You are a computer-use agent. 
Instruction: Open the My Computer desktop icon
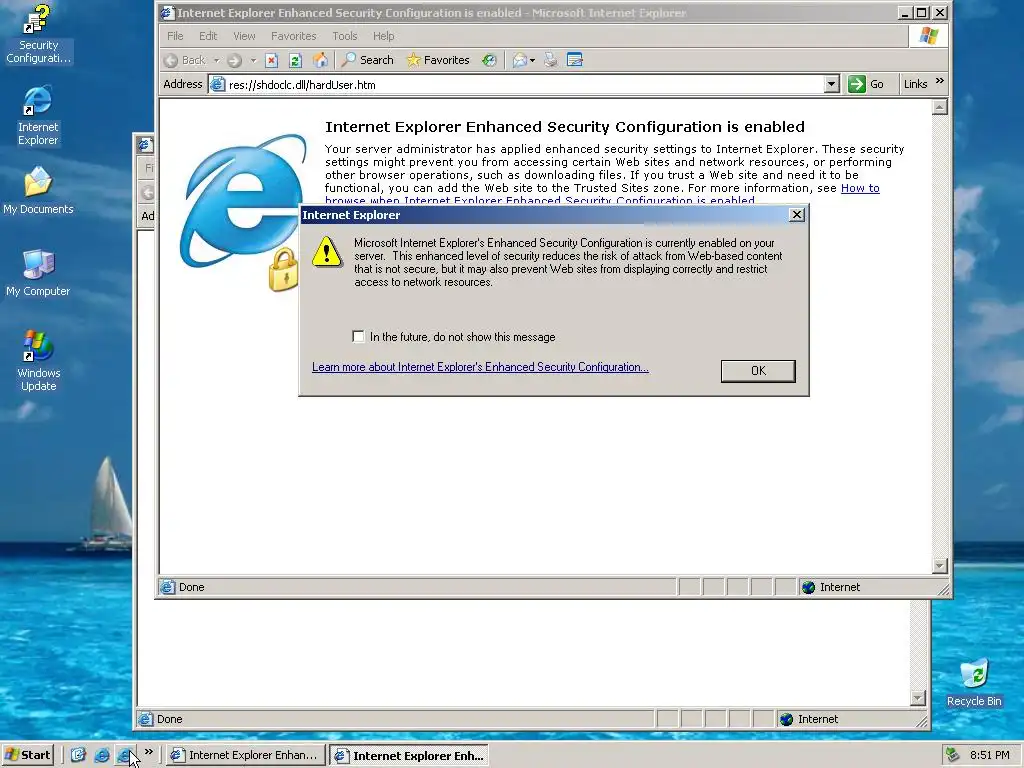pos(38,272)
